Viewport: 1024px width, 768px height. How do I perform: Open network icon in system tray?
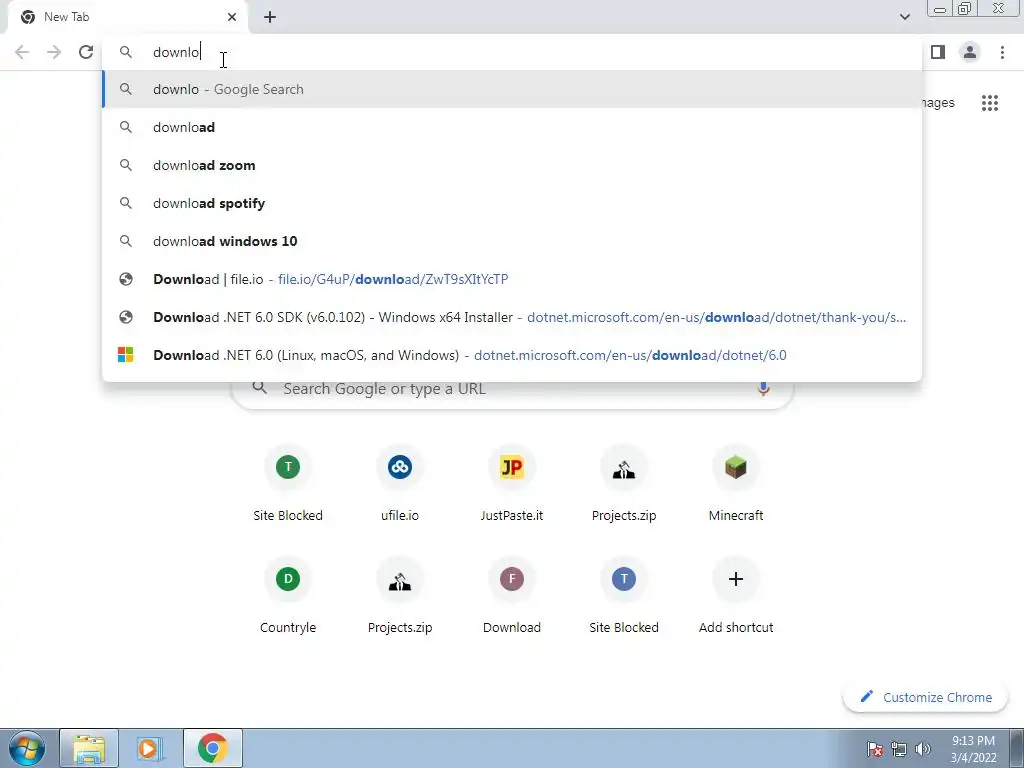pyautogui.click(x=899, y=749)
